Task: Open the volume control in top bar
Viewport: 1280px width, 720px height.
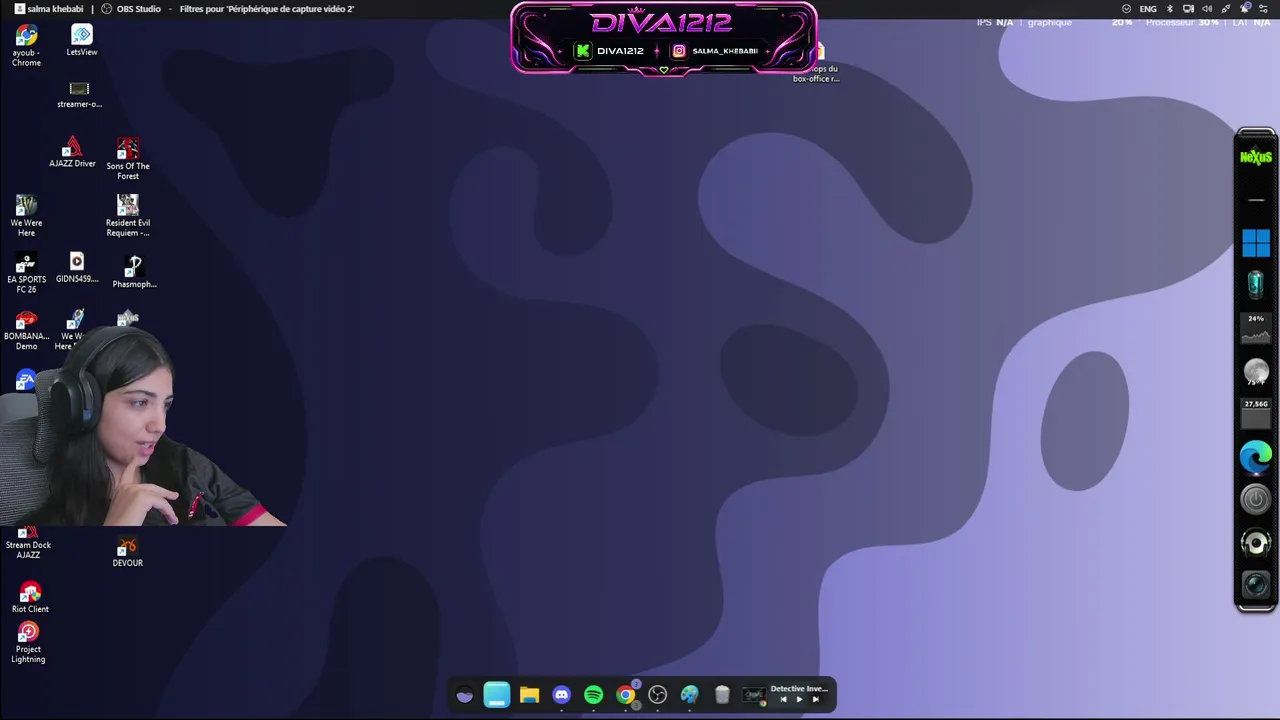Action: click(x=1207, y=9)
